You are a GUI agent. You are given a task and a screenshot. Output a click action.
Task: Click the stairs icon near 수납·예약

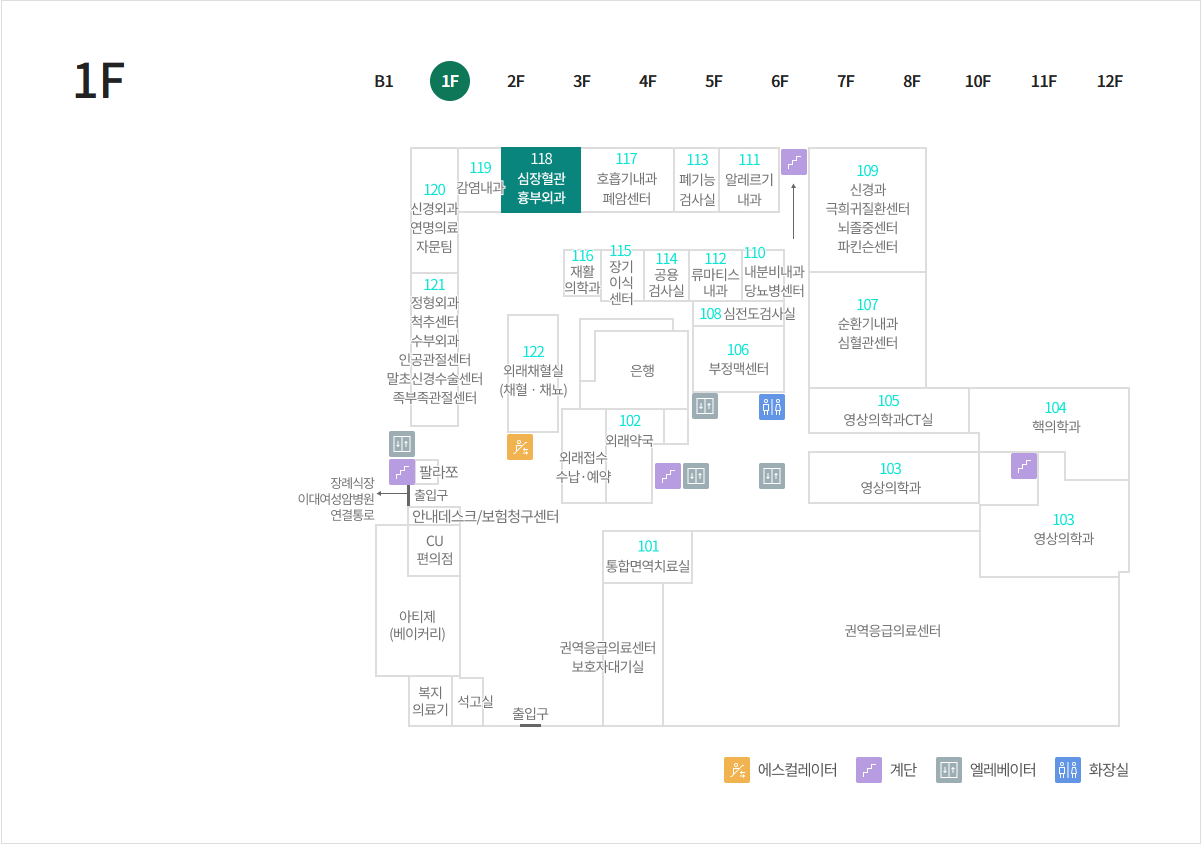pos(668,476)
